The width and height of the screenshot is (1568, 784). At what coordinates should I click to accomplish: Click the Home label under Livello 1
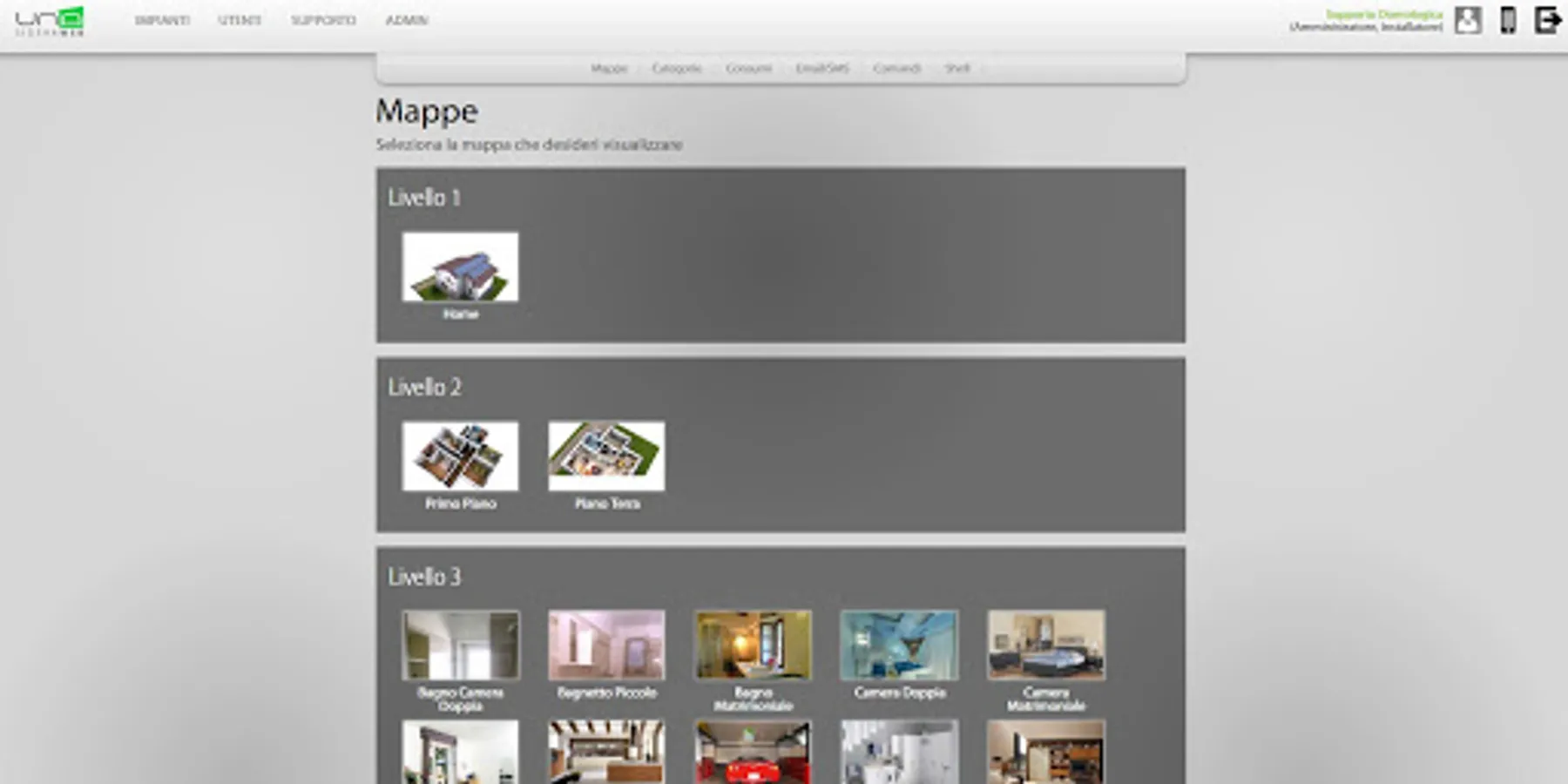(x=460, y=314)
